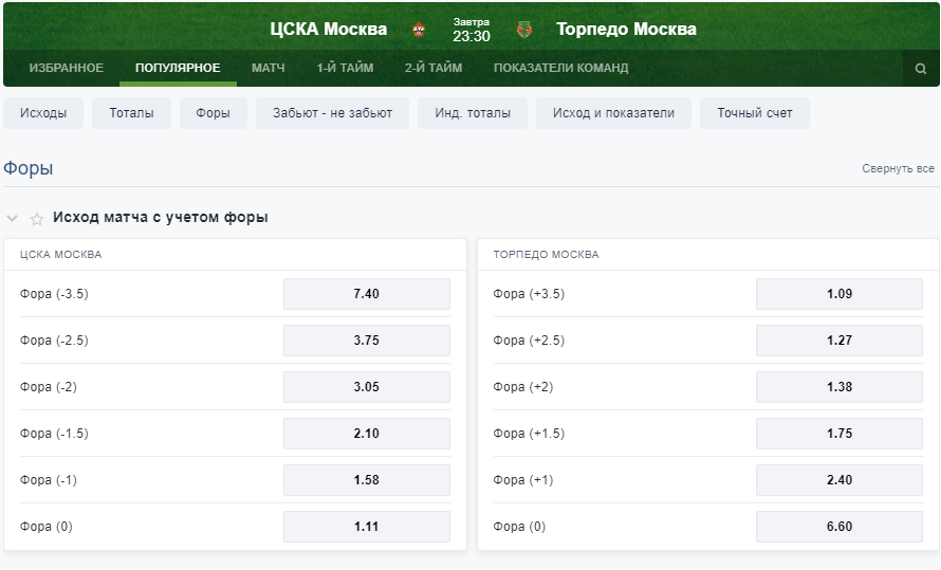
Task: Open the "1-й тайм" tab
Action: (x=345, y=68)
